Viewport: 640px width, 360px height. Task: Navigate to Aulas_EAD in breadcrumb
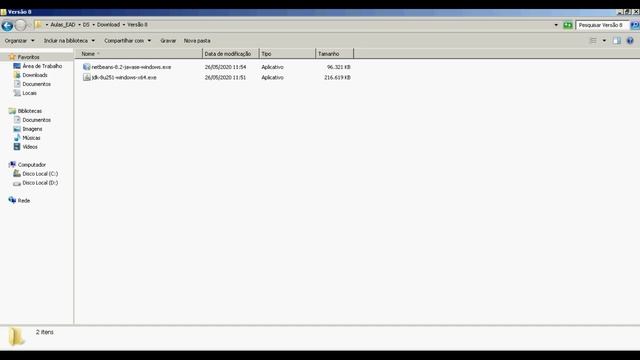(63, 25)
